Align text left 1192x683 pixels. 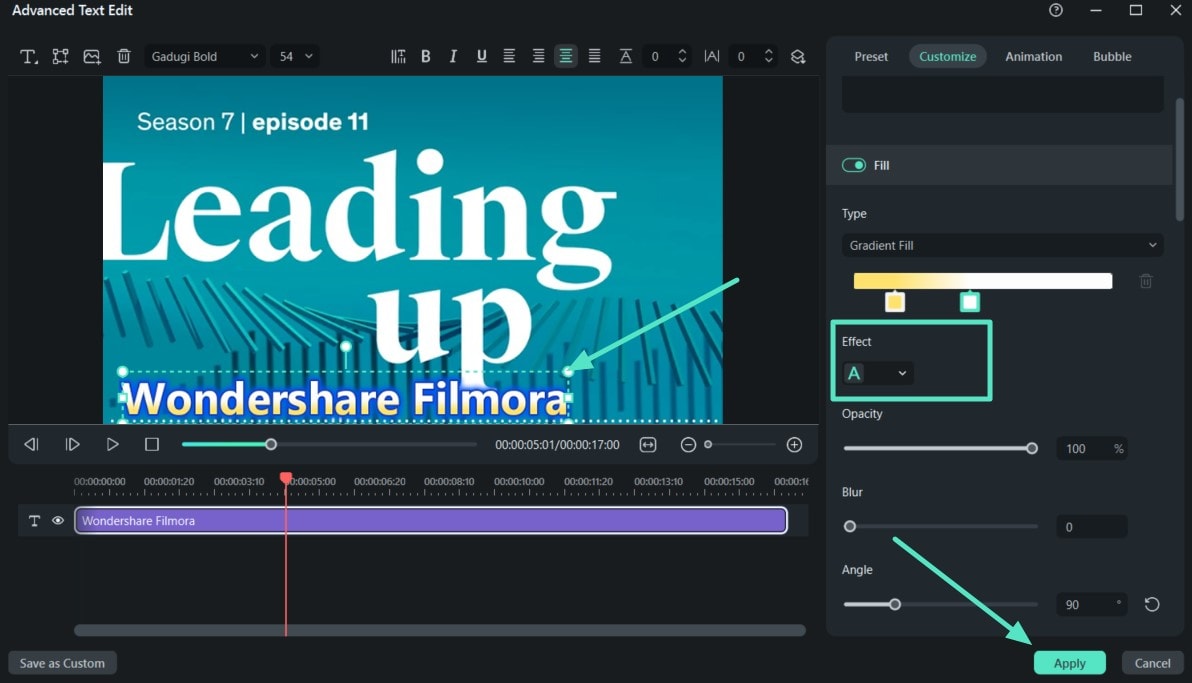(x=509, y=56)
